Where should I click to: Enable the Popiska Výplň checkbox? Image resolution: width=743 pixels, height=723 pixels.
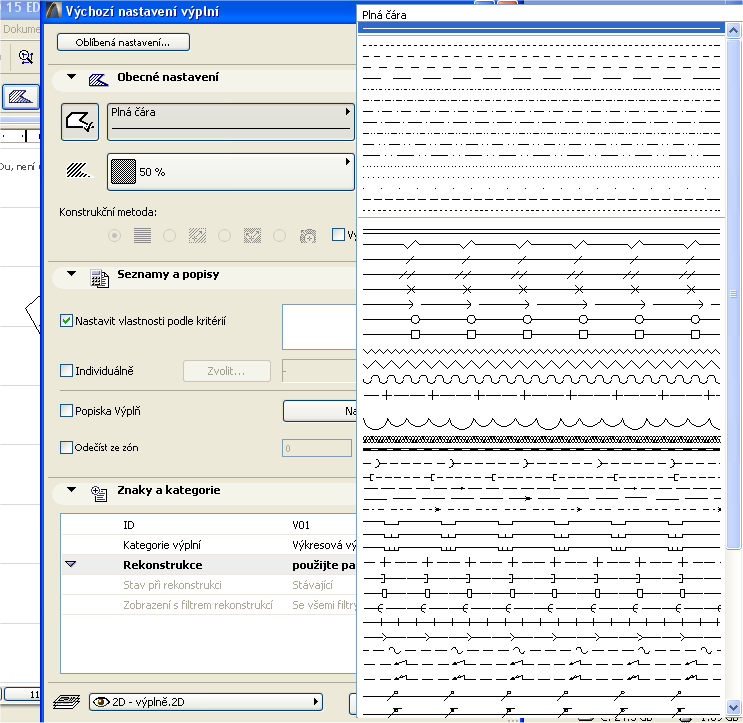(66, 411)
